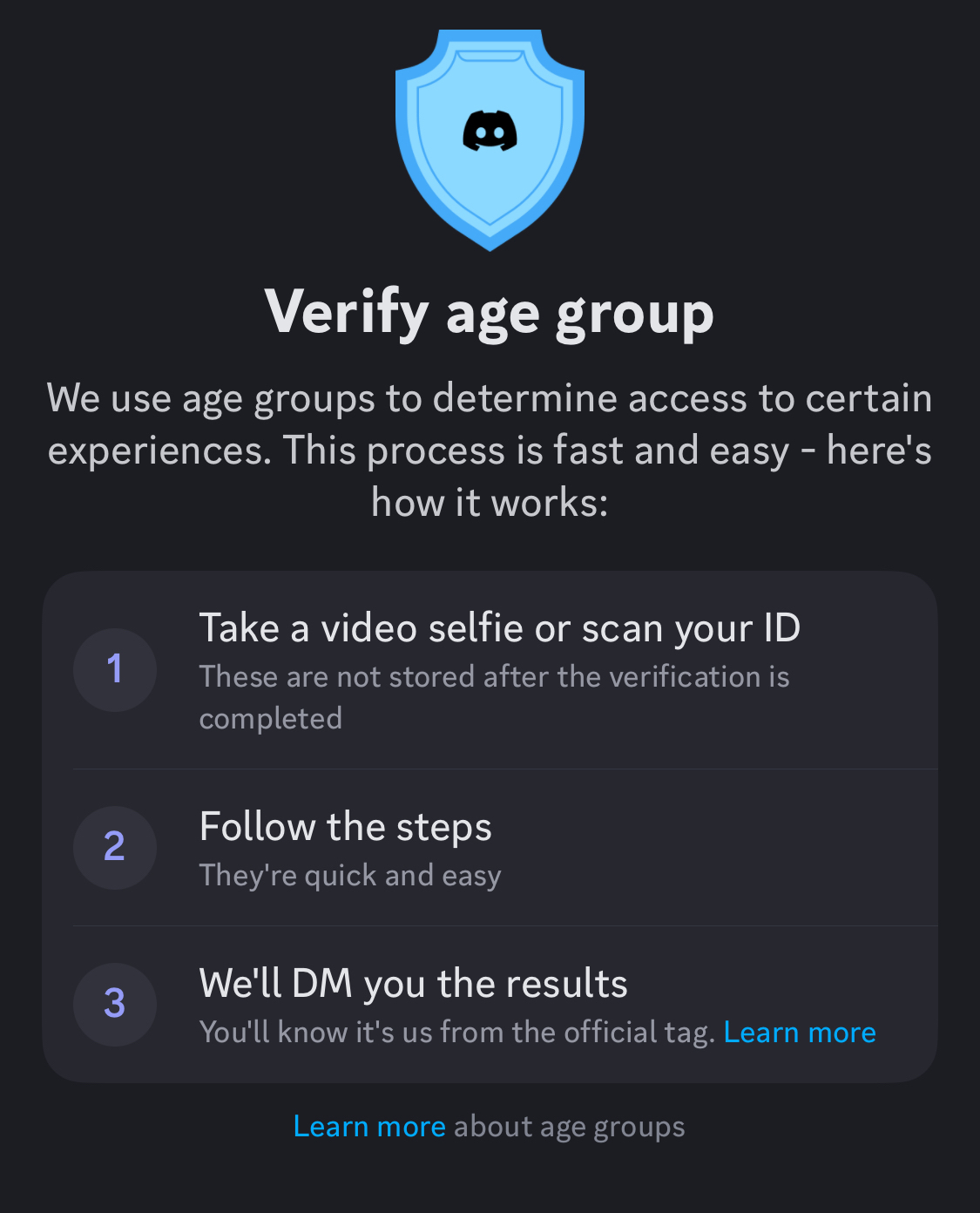Click the "about age groups" footer text

pyautogui.click(x=570, y=1127)
